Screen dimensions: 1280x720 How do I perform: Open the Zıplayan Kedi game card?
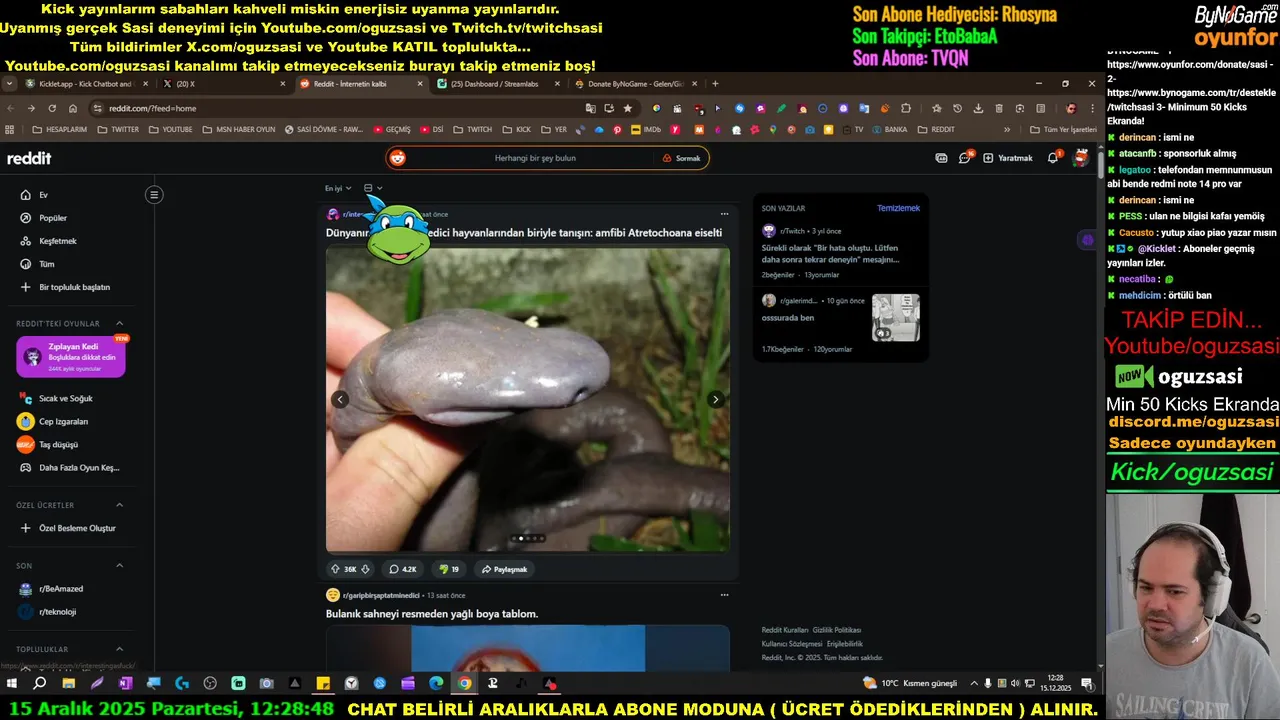(71, 356)
